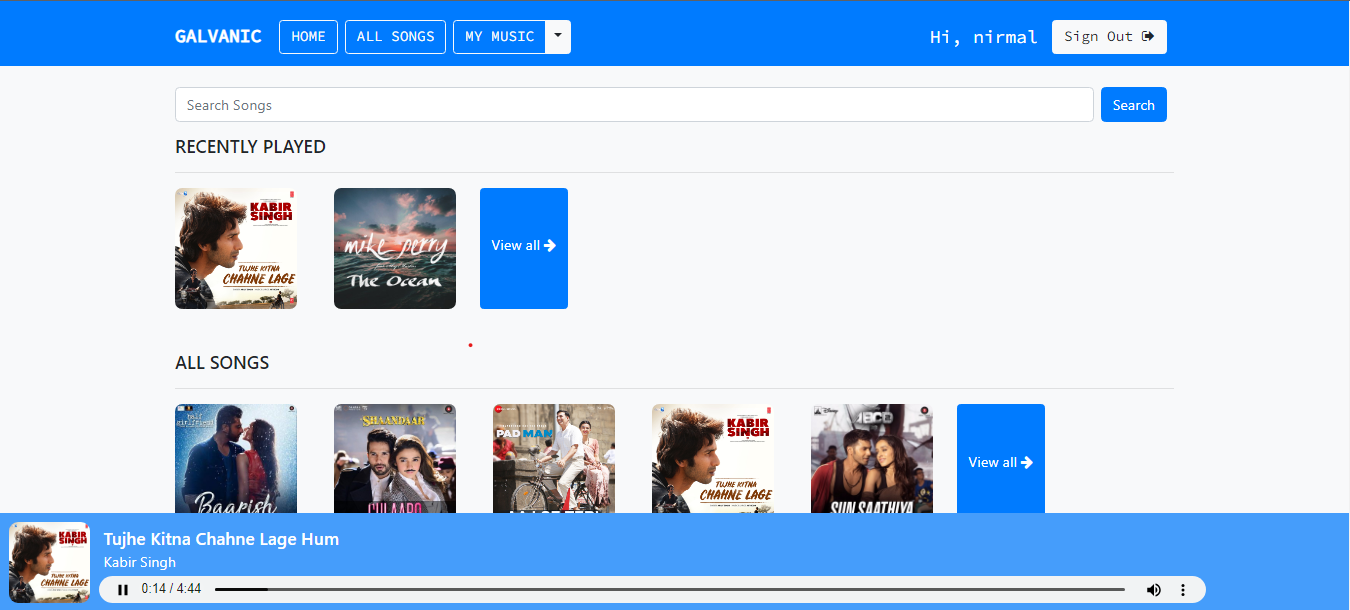Open the Baarish song cover

[x=236, y=459]
